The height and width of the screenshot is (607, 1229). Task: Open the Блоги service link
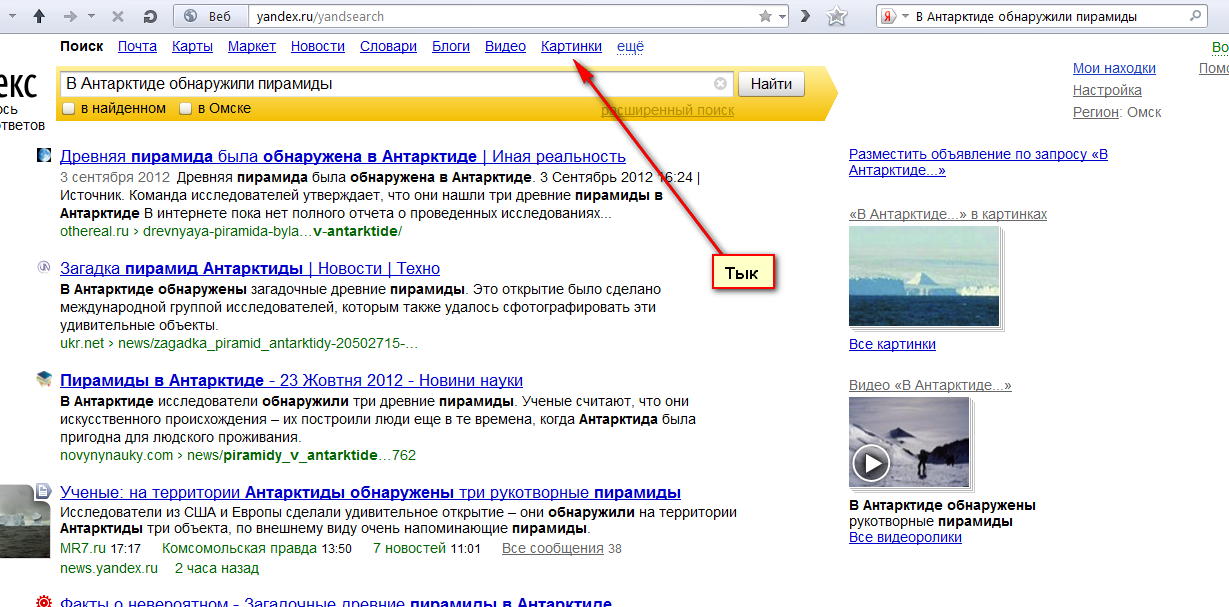click(451, 46)
